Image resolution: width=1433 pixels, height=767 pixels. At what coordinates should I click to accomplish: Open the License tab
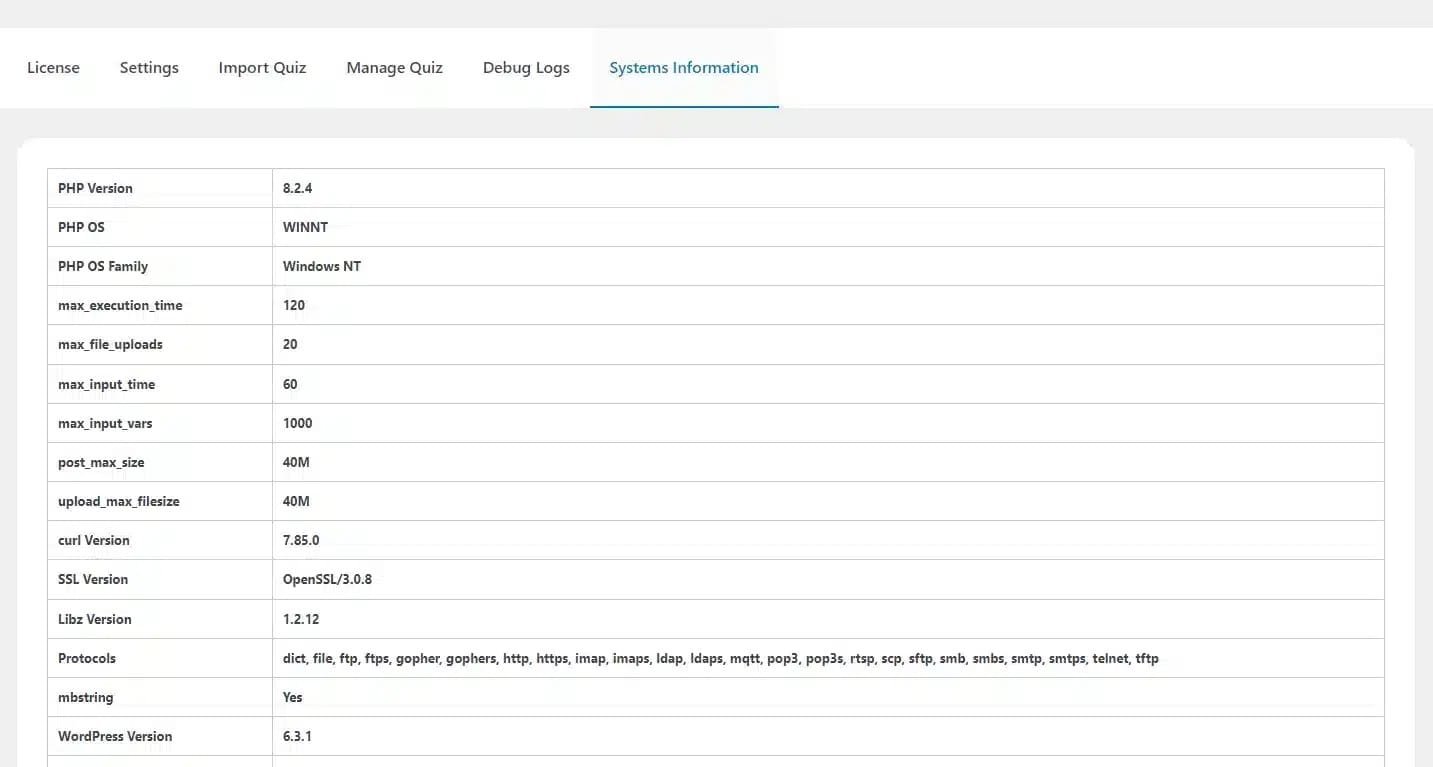coord(53,68)
